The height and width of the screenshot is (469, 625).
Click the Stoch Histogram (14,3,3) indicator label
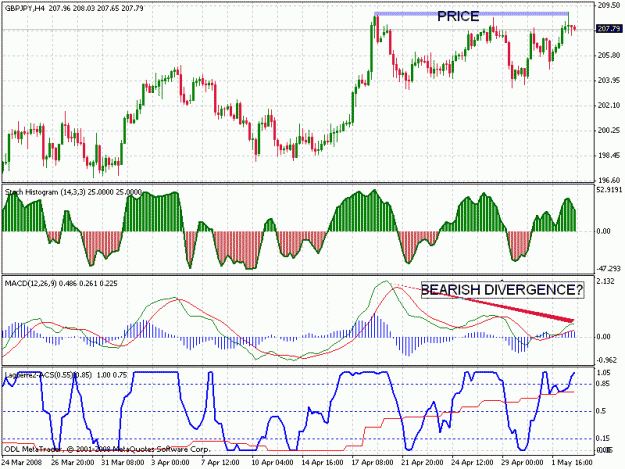coord(73,192)
